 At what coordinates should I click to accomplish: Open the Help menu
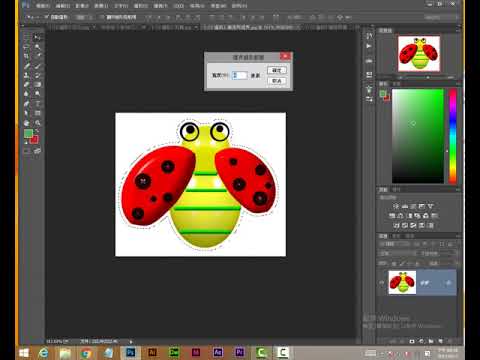239,6
